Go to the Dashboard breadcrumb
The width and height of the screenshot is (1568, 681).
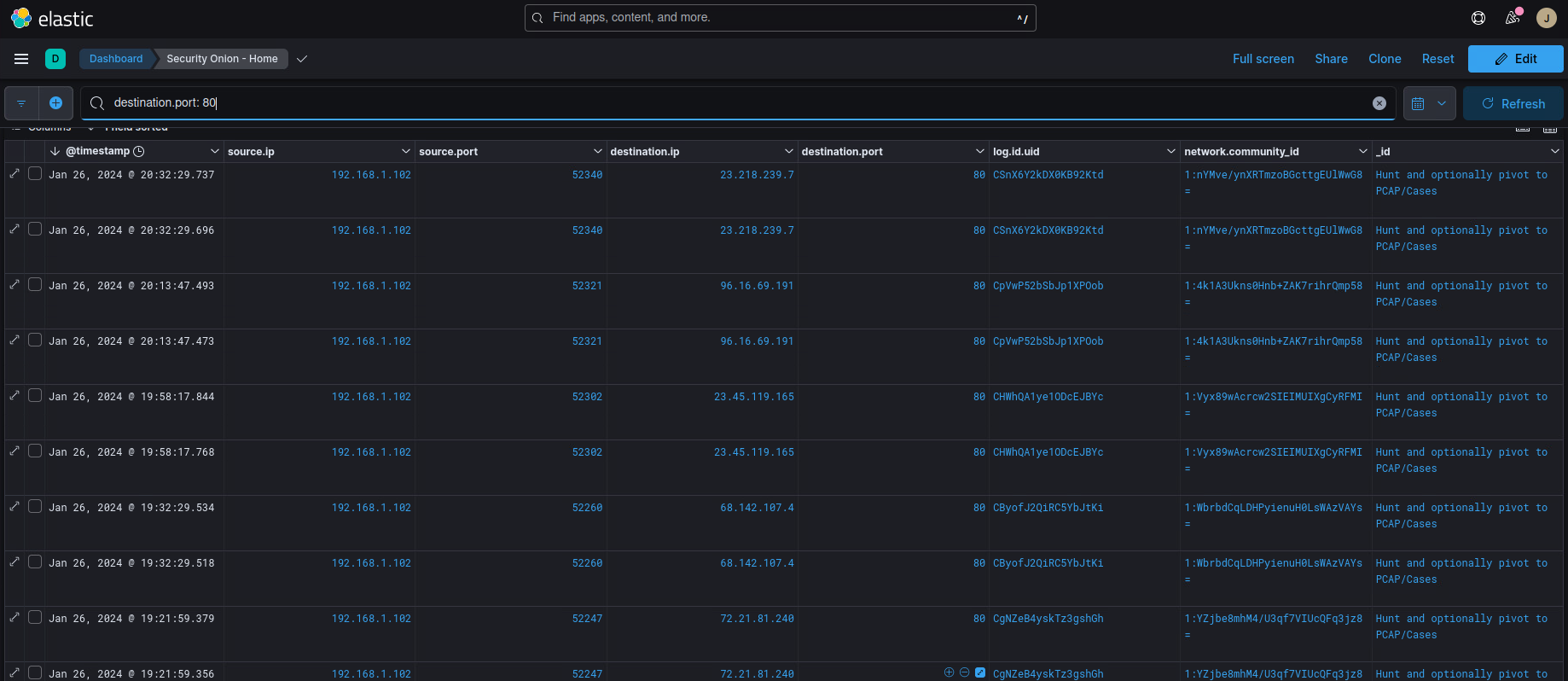tap(116, 59)
